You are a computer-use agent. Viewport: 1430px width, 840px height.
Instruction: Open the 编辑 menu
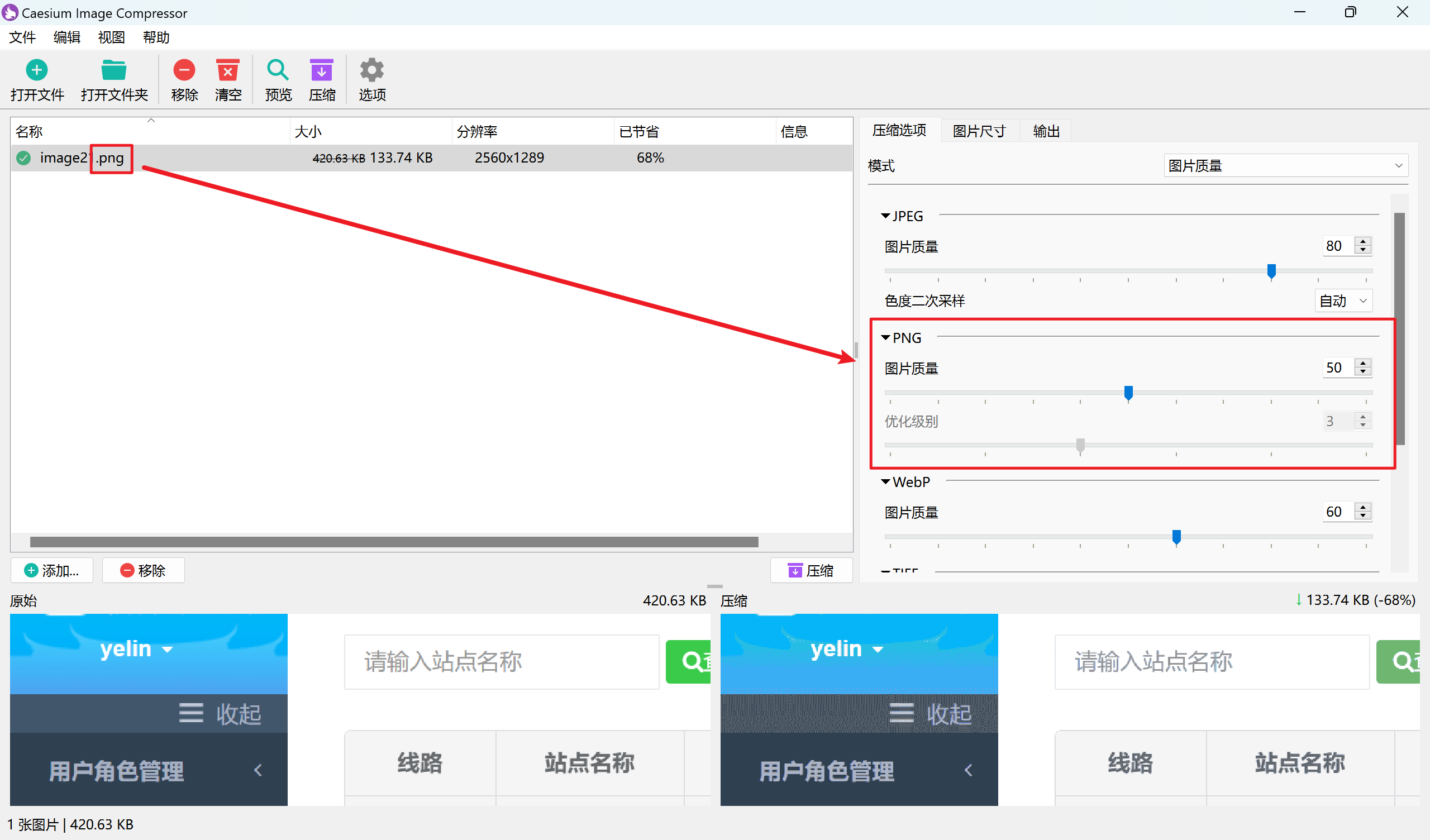tap(66, 37)
